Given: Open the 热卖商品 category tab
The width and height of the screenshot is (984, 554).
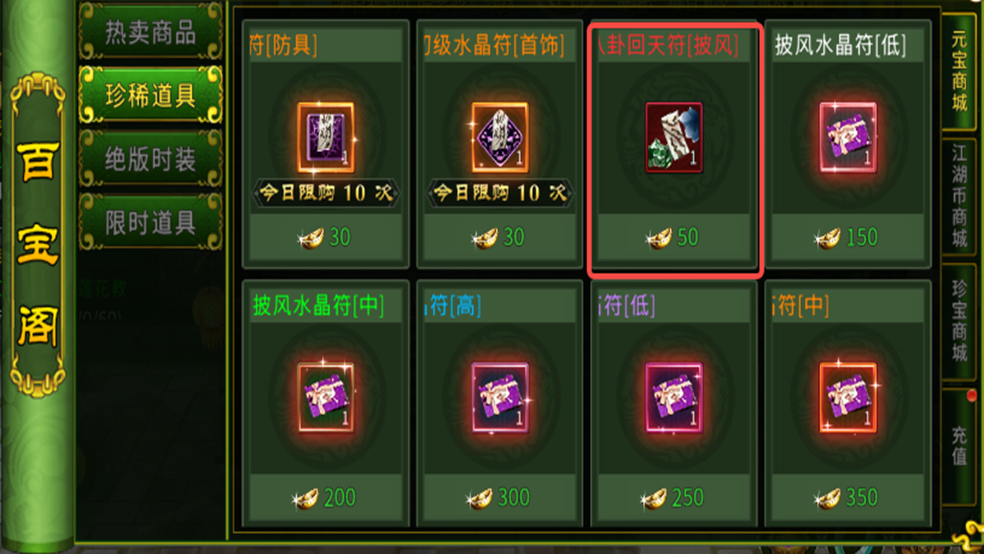Looking at the screenshot, I should [151, 32].
